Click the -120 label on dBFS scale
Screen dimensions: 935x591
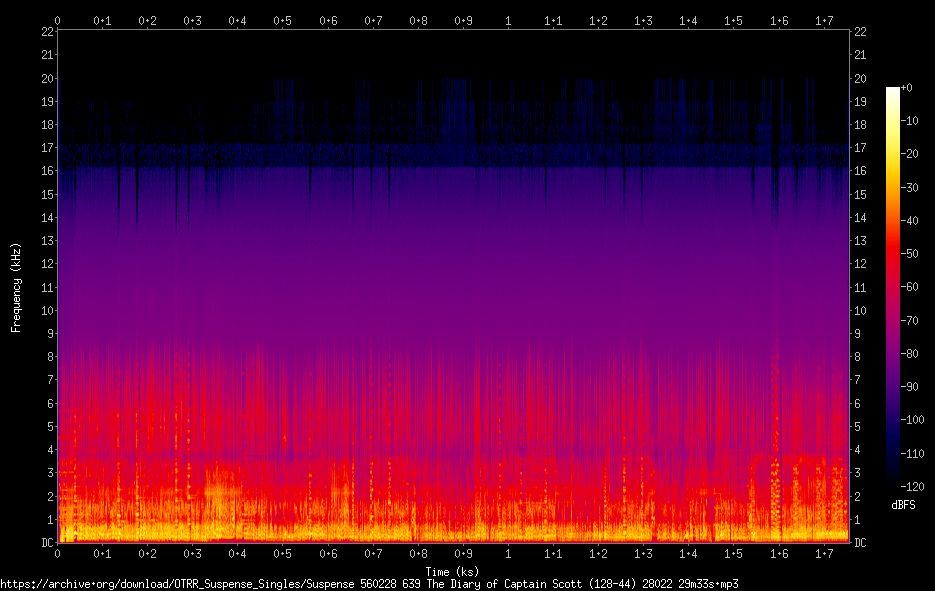pyautogui.click(x=912, y=487)
